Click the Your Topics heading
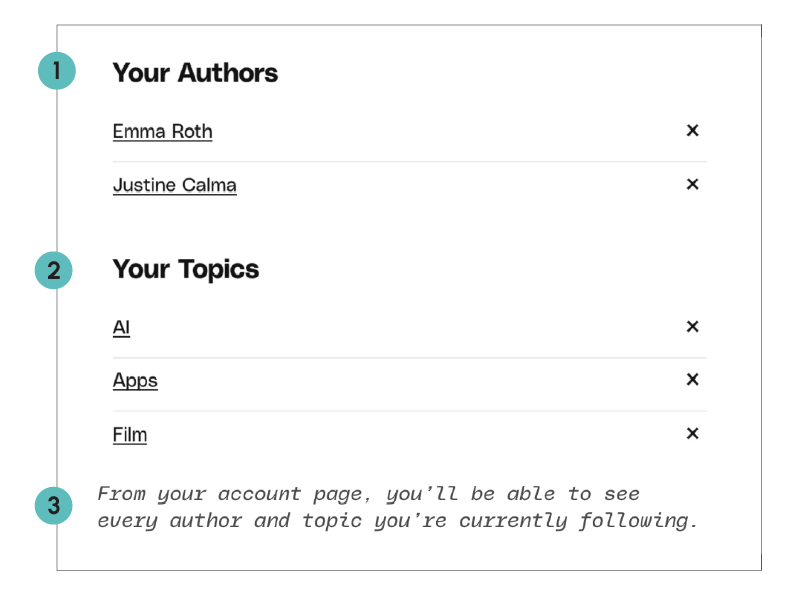The width and height of the screenshot is (792, 605). pyautogui.click(x=186, y=270)
